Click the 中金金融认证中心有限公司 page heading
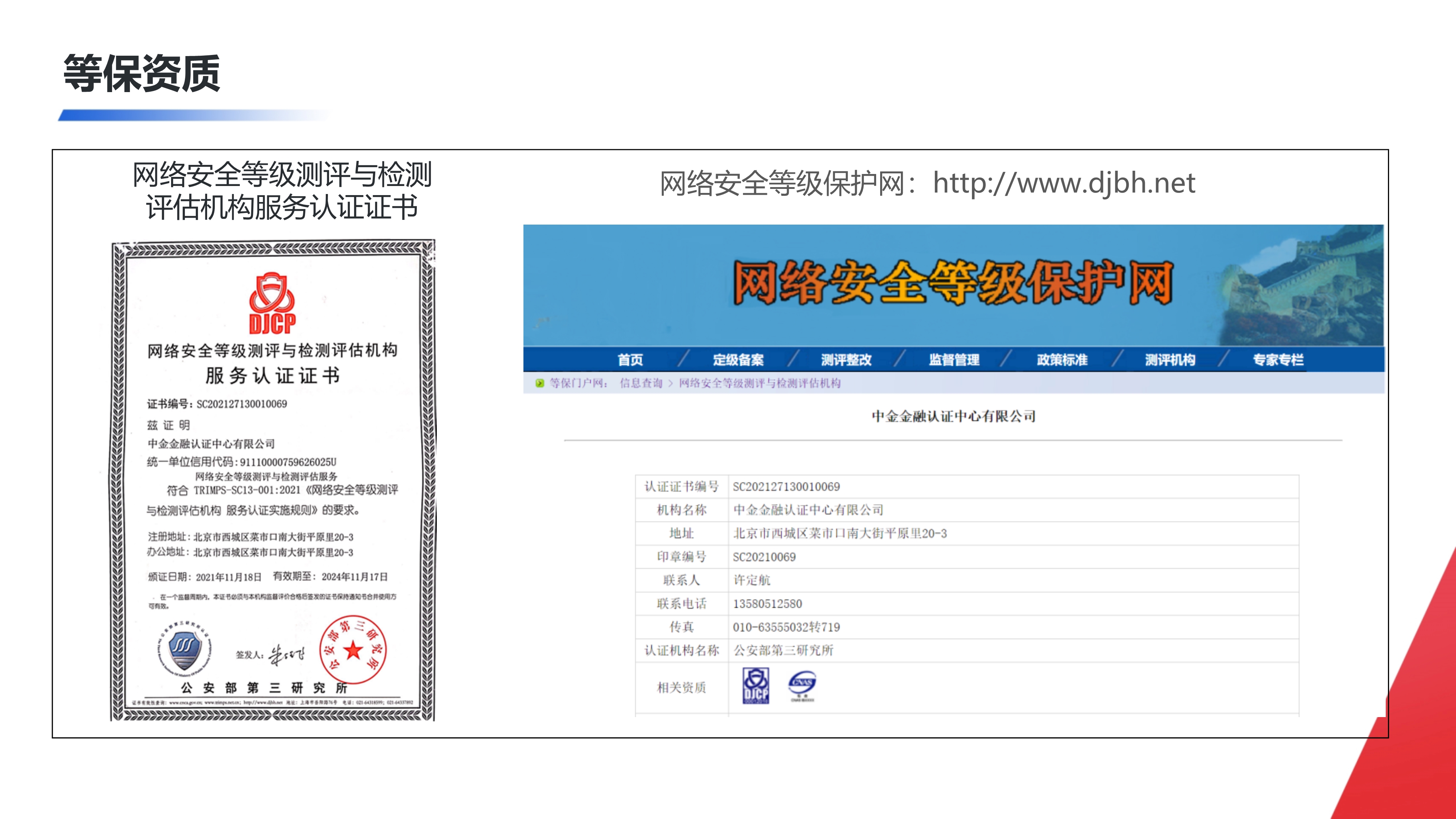Image resolution: width=1456 pixels, height=819 pixels. (x=954, y=416)
